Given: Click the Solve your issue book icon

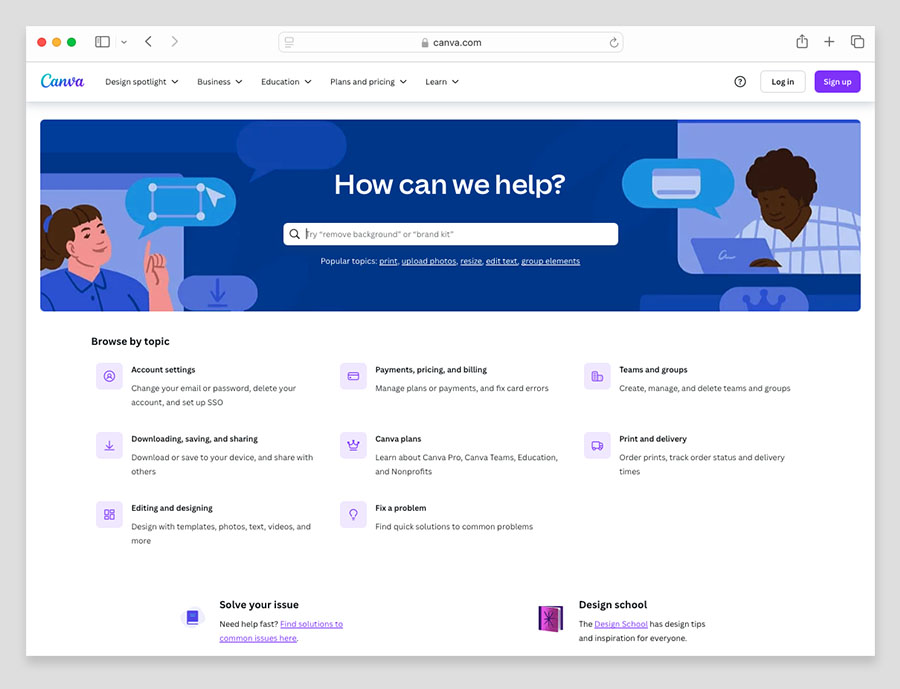Looking at the screenshot, I should tap(192, 618).
